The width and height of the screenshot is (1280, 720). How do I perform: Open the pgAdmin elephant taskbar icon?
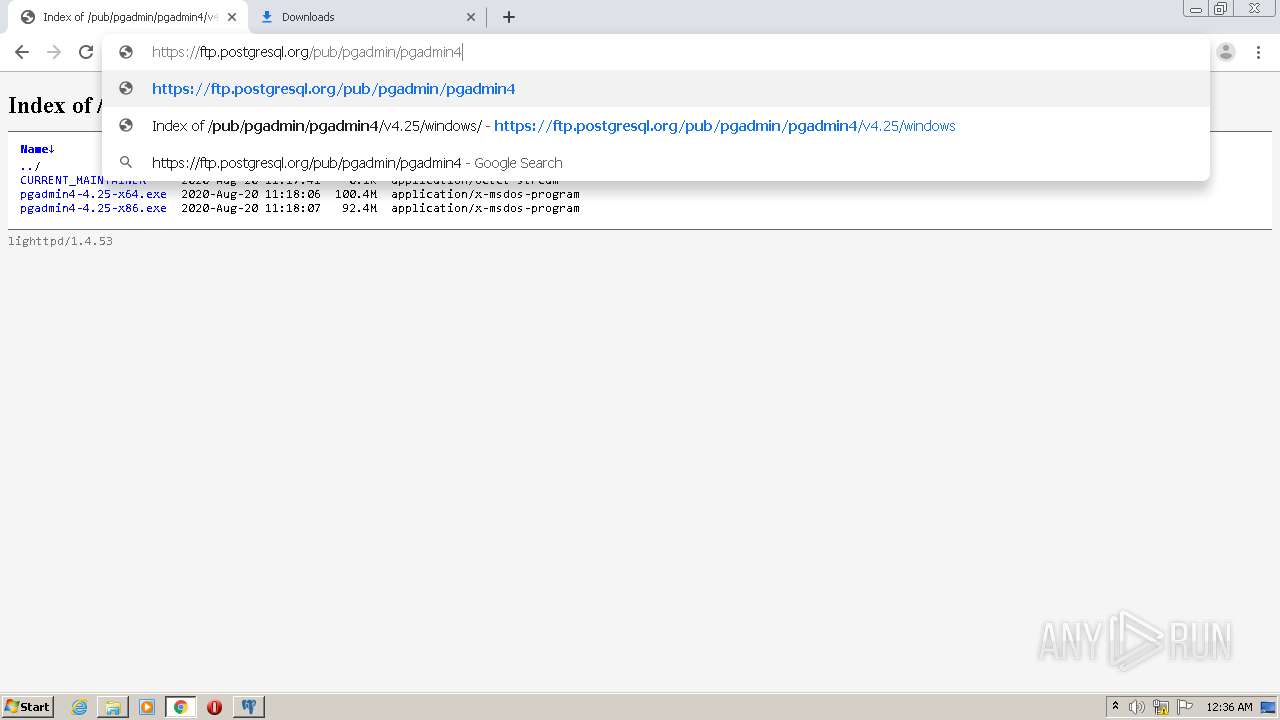pyautogui.click(x=249, y=707)
